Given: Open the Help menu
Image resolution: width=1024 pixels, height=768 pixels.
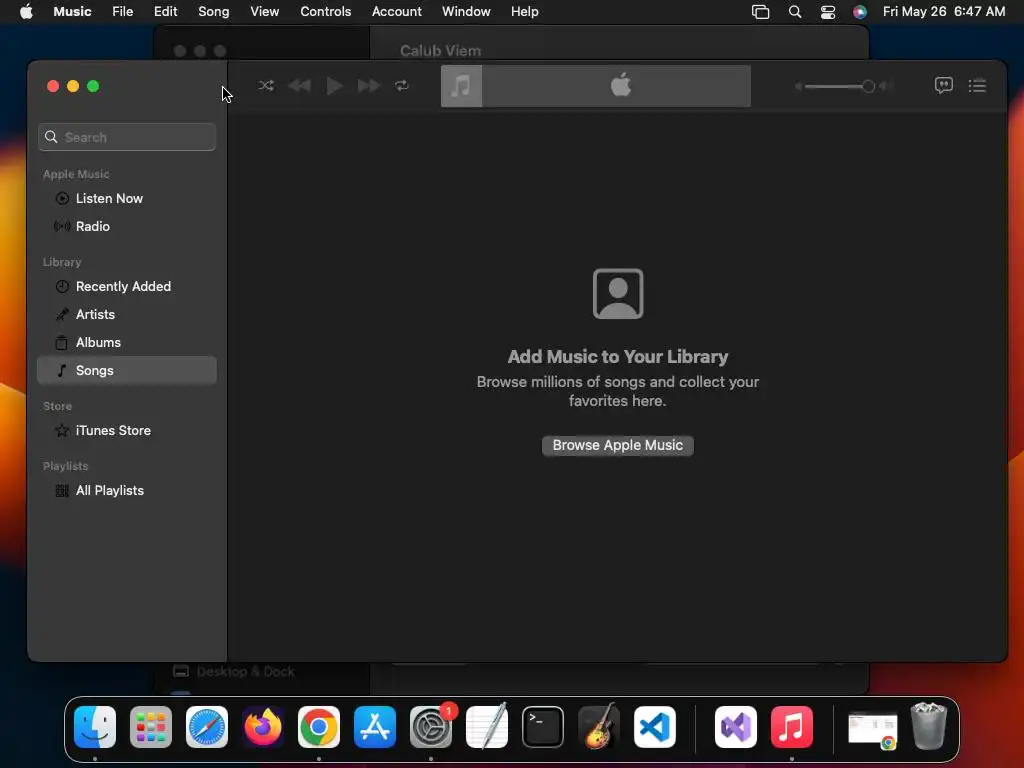Looking at the screenshot, I should click(x=524, y=12).
